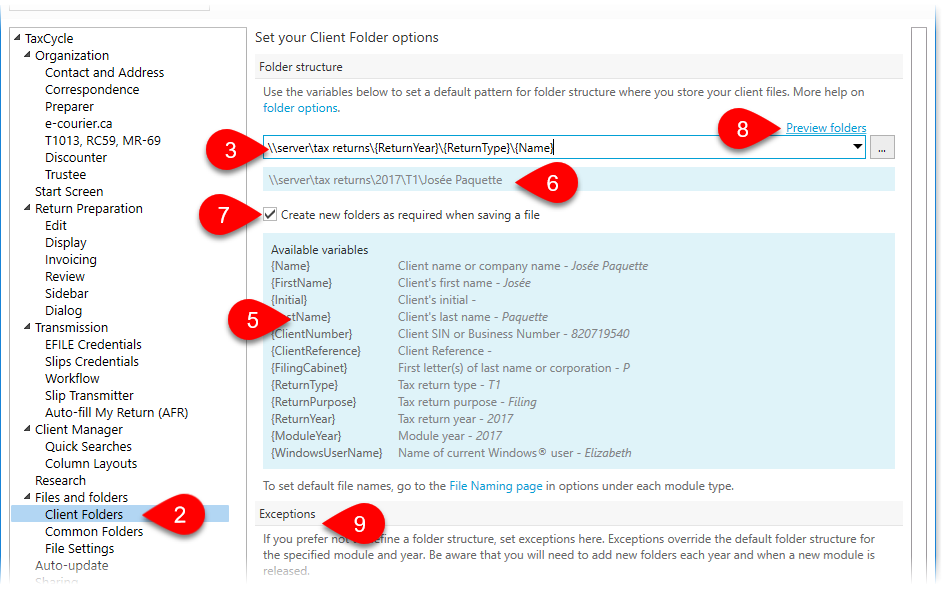Collapse the Client Manager section arrow
Image resolution: width=946 pixels, height=589 pixels.
click(x=27, y=428)
